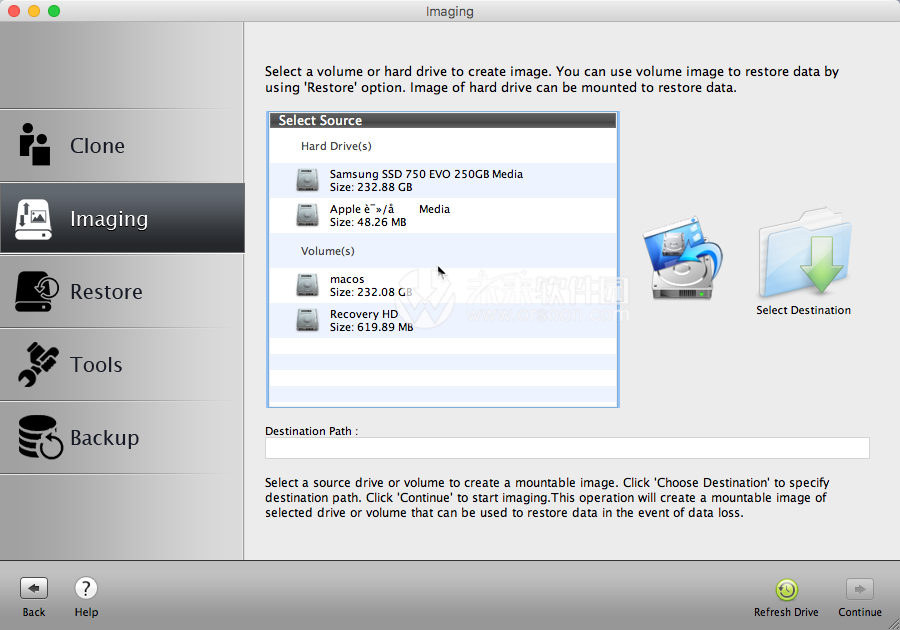The width and height of the screenshot is (900, 630).
Task: Click the Help button label
Action: pos(86,612)
